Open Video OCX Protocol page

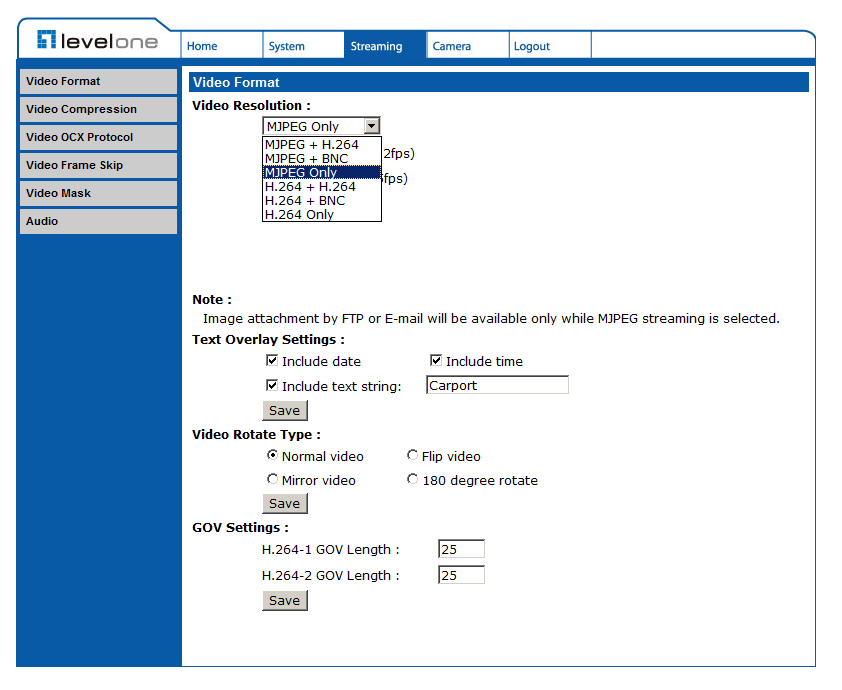point(98,137)
